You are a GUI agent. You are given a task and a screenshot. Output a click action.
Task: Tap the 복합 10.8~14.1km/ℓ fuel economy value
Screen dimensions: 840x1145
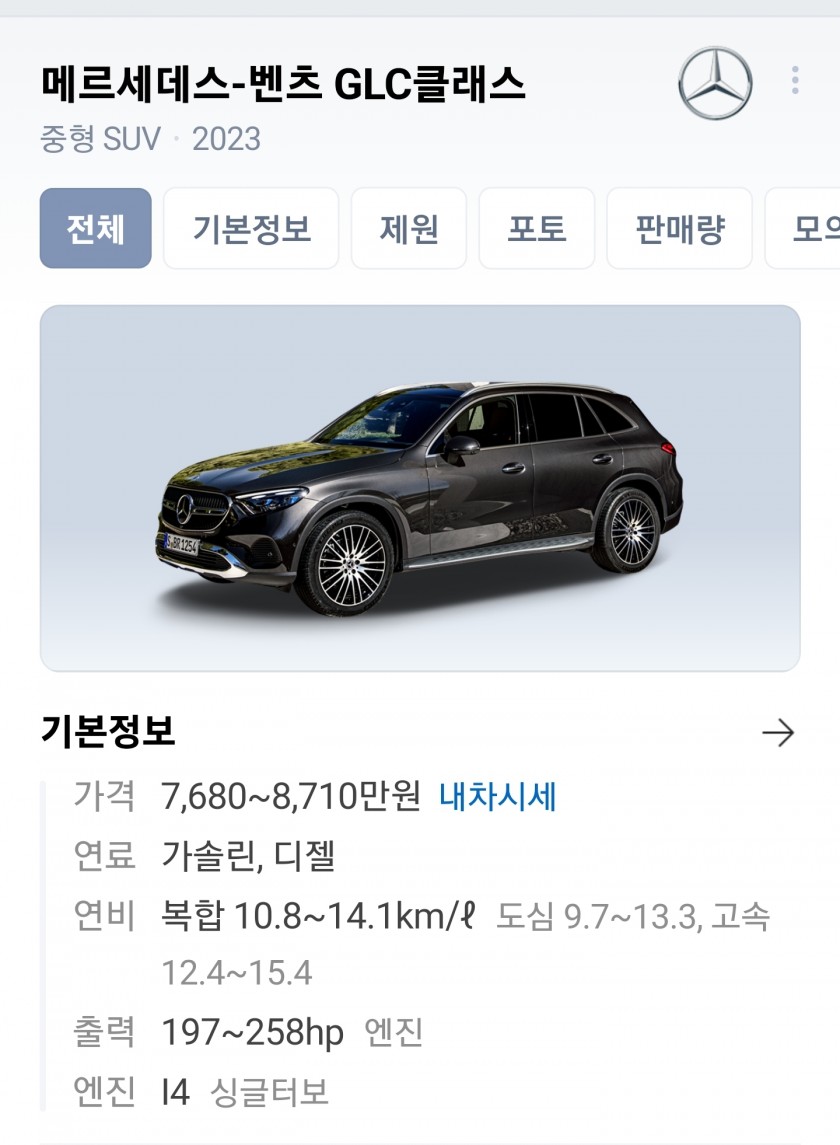318,916
